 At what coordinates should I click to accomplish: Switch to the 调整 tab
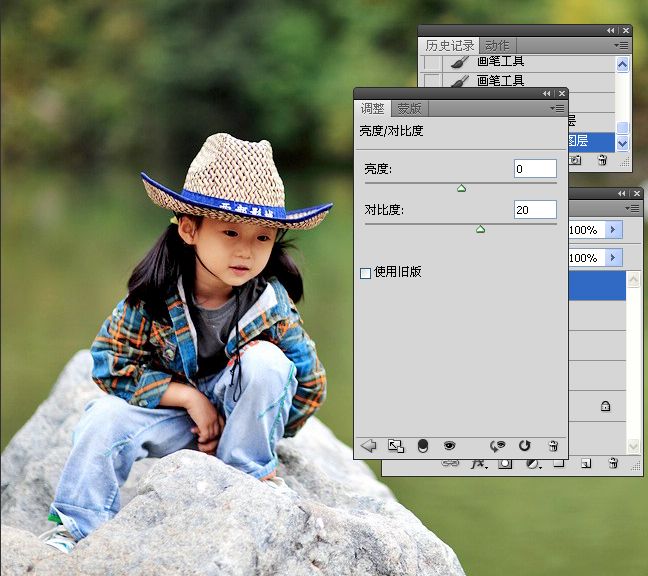(372, 109)
